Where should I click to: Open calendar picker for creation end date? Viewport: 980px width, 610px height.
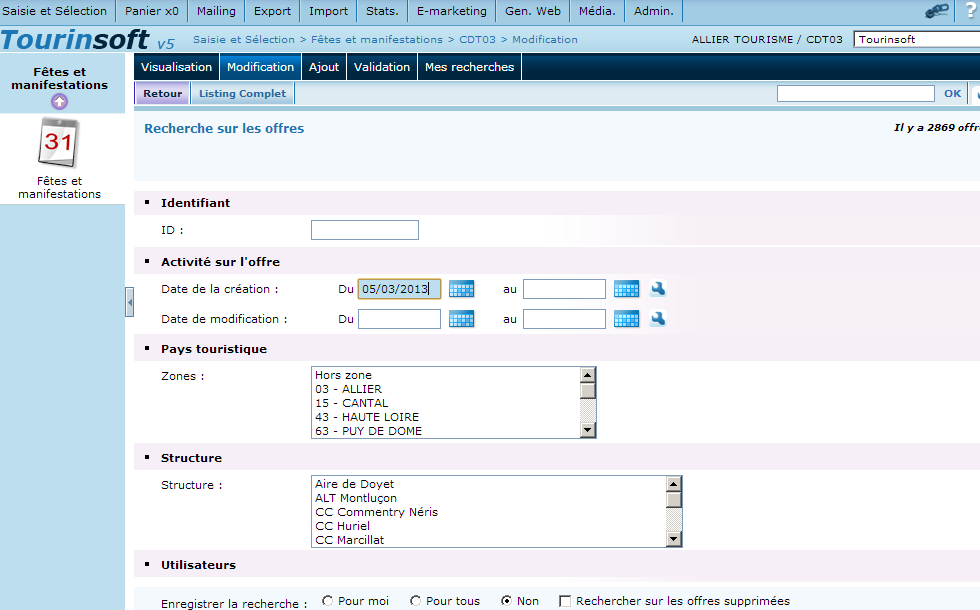pos(626,289)
